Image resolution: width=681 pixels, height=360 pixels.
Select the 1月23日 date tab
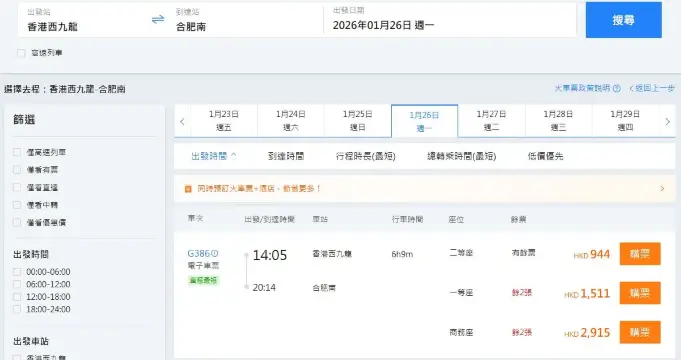pyautogui.click(x=224, y=121)
